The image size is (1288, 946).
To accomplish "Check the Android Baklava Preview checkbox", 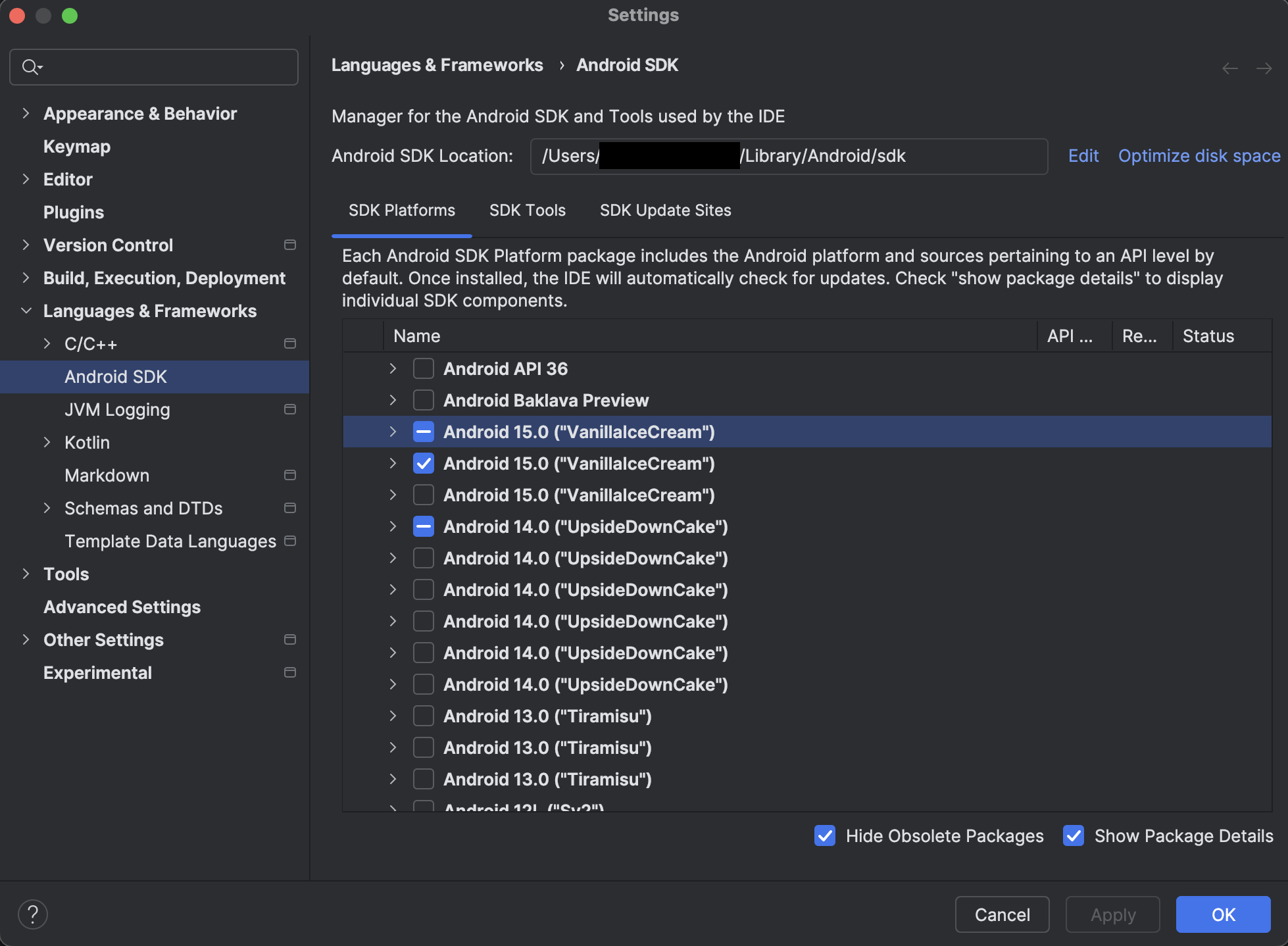I will coord(424,400).
